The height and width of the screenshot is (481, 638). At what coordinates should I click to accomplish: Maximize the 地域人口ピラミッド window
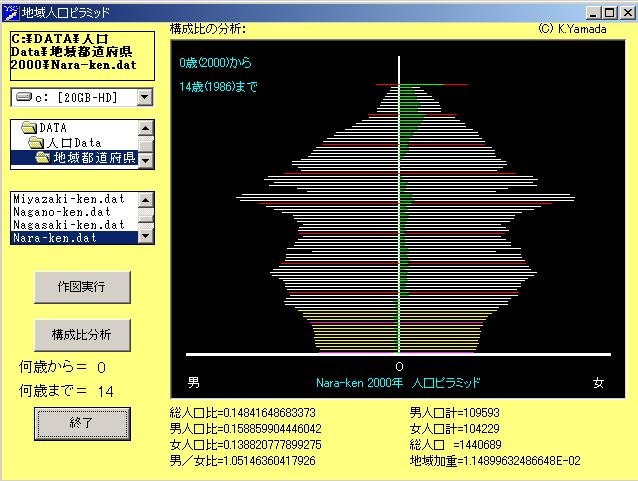pos(610,13)
